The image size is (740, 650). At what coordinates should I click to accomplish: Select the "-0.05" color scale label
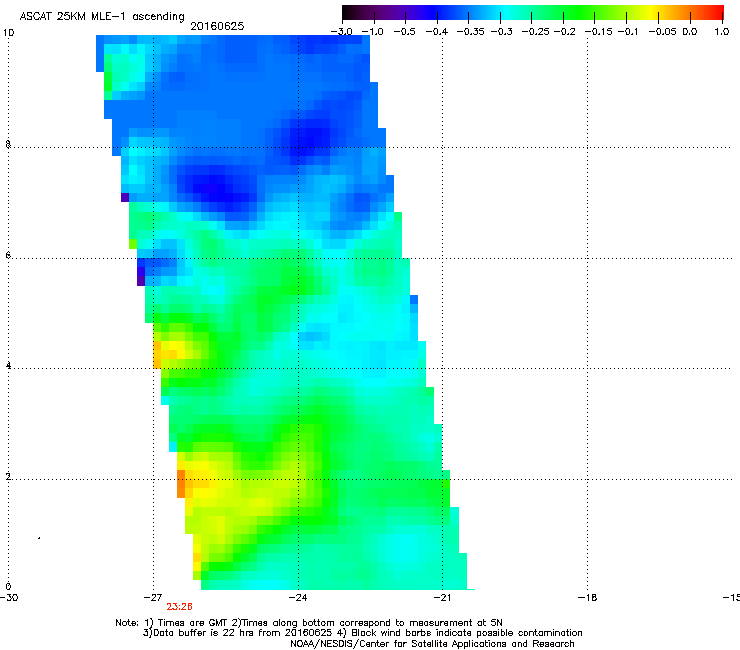point(663,32)
